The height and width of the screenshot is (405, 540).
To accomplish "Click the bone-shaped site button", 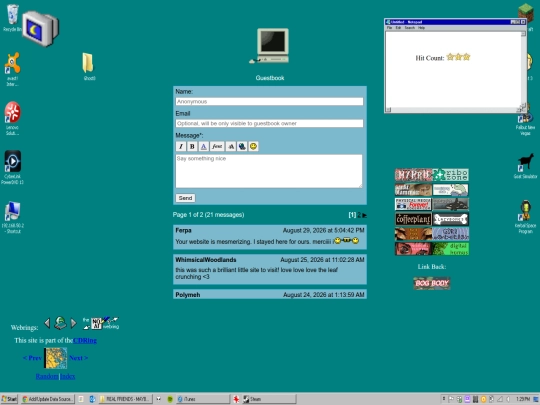I will click(x=450, y=219).
